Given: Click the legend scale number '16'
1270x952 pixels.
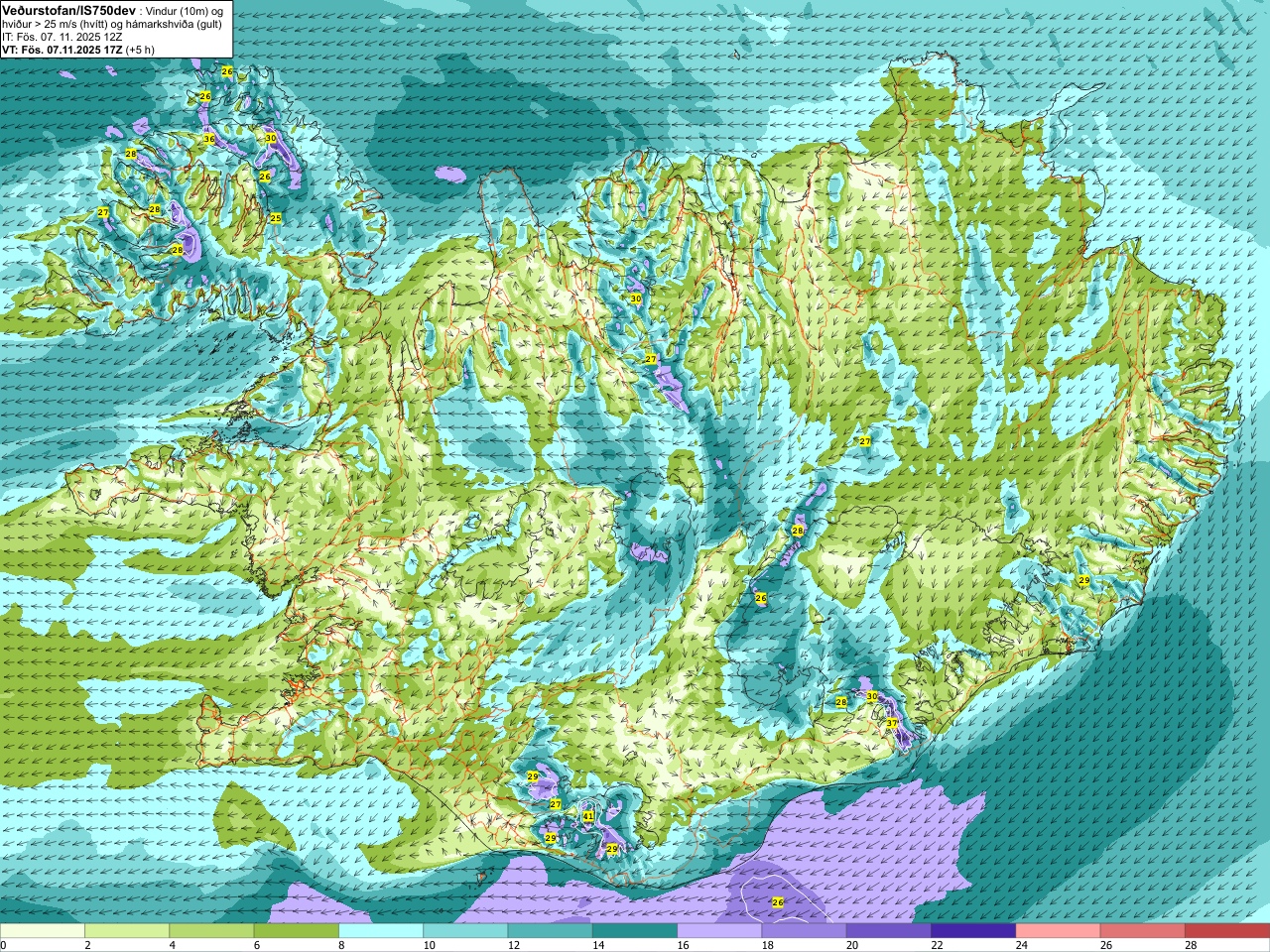Looking at the screenshot, I should tap(683, 945).
